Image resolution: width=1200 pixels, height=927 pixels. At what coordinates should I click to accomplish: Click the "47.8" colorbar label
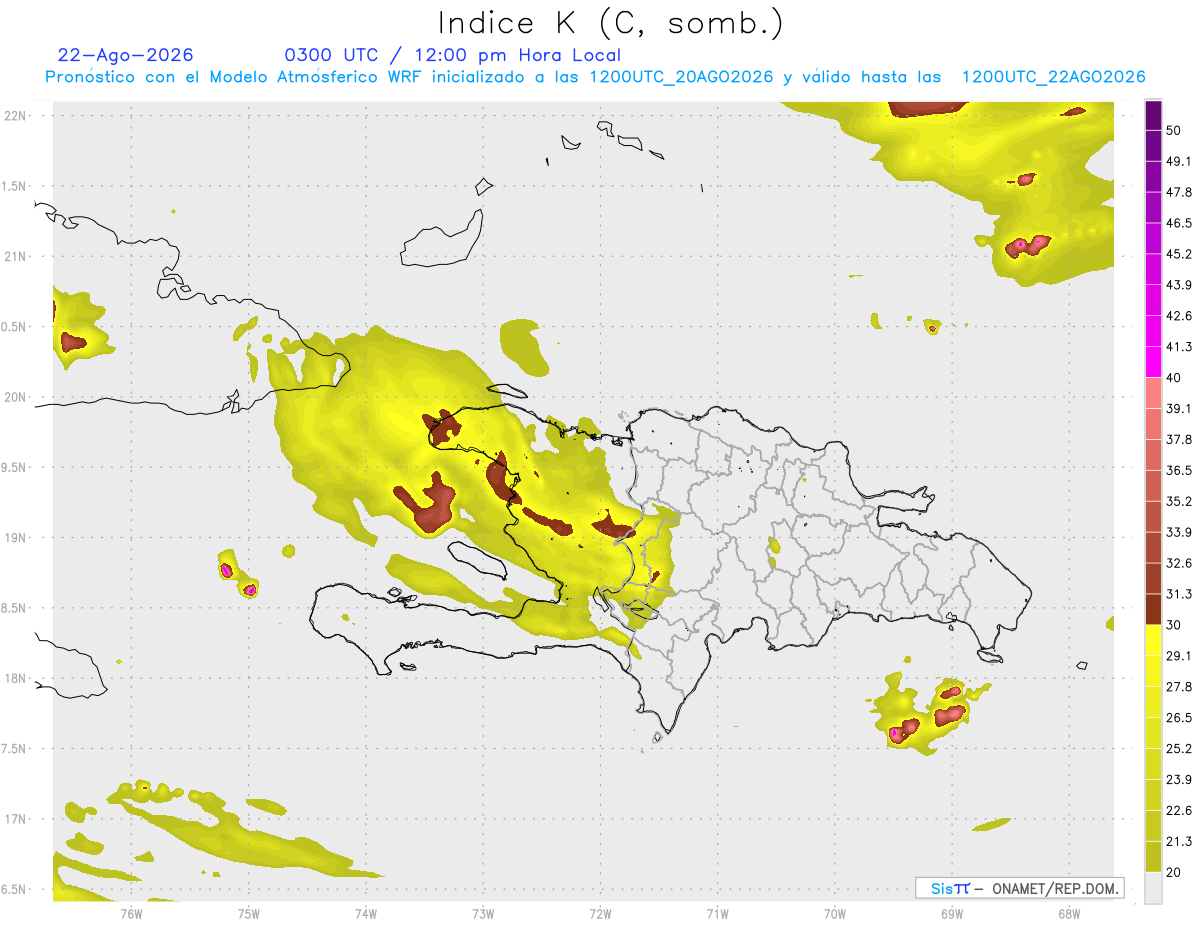pyautogui.click(x=1179, y=192)
